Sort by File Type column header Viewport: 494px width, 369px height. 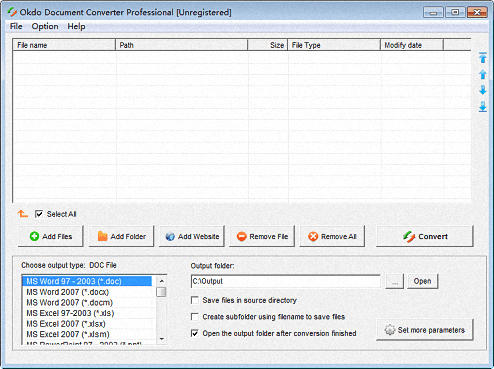pos(334,45)
